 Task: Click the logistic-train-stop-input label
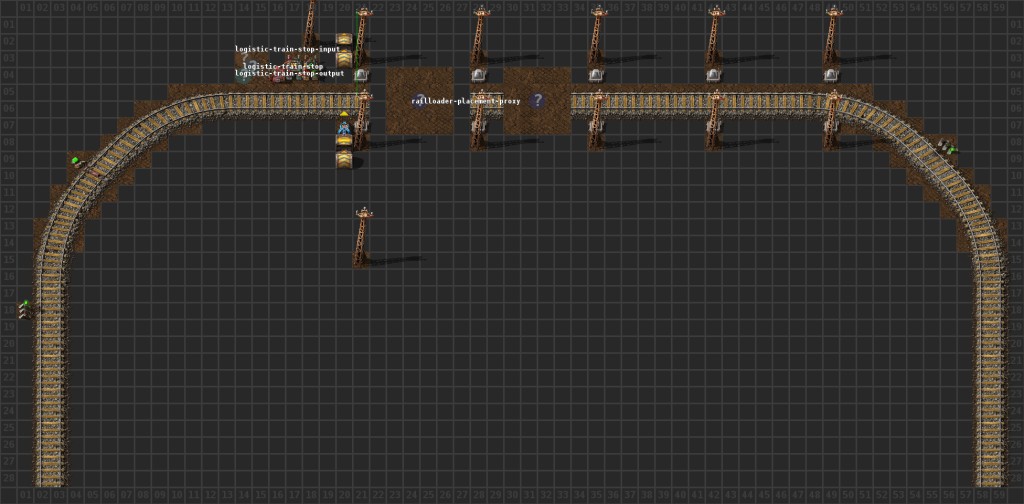click(x=287, y=49)
